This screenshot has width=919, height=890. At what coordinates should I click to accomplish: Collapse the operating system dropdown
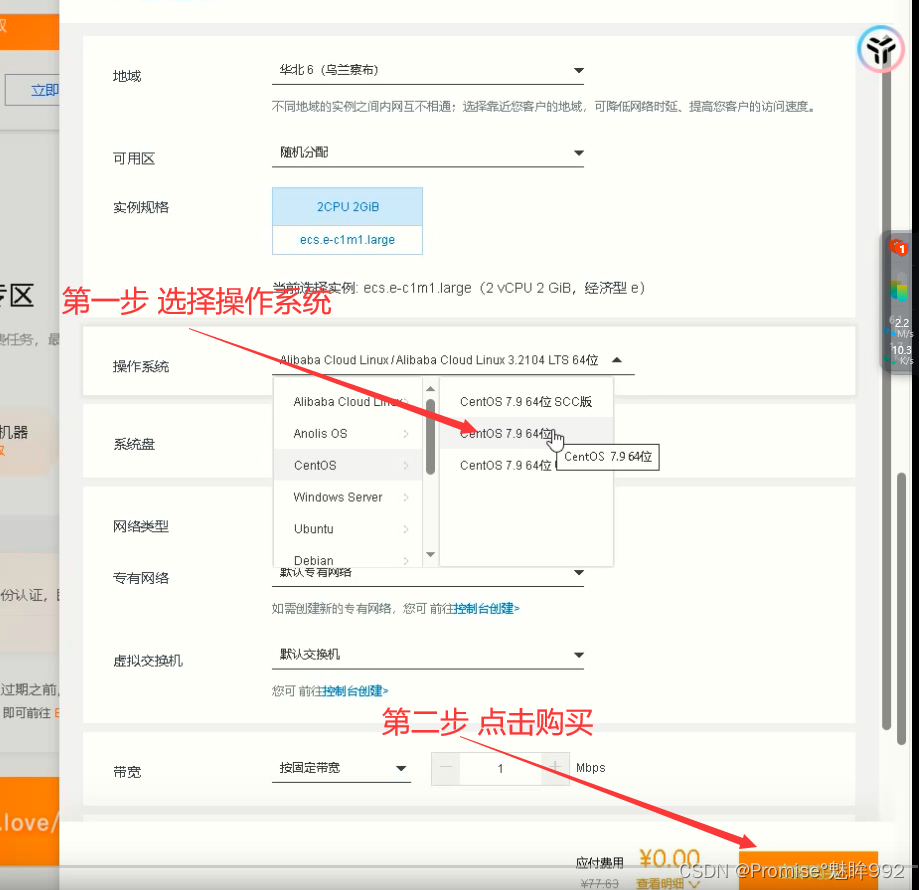(617, 360)
